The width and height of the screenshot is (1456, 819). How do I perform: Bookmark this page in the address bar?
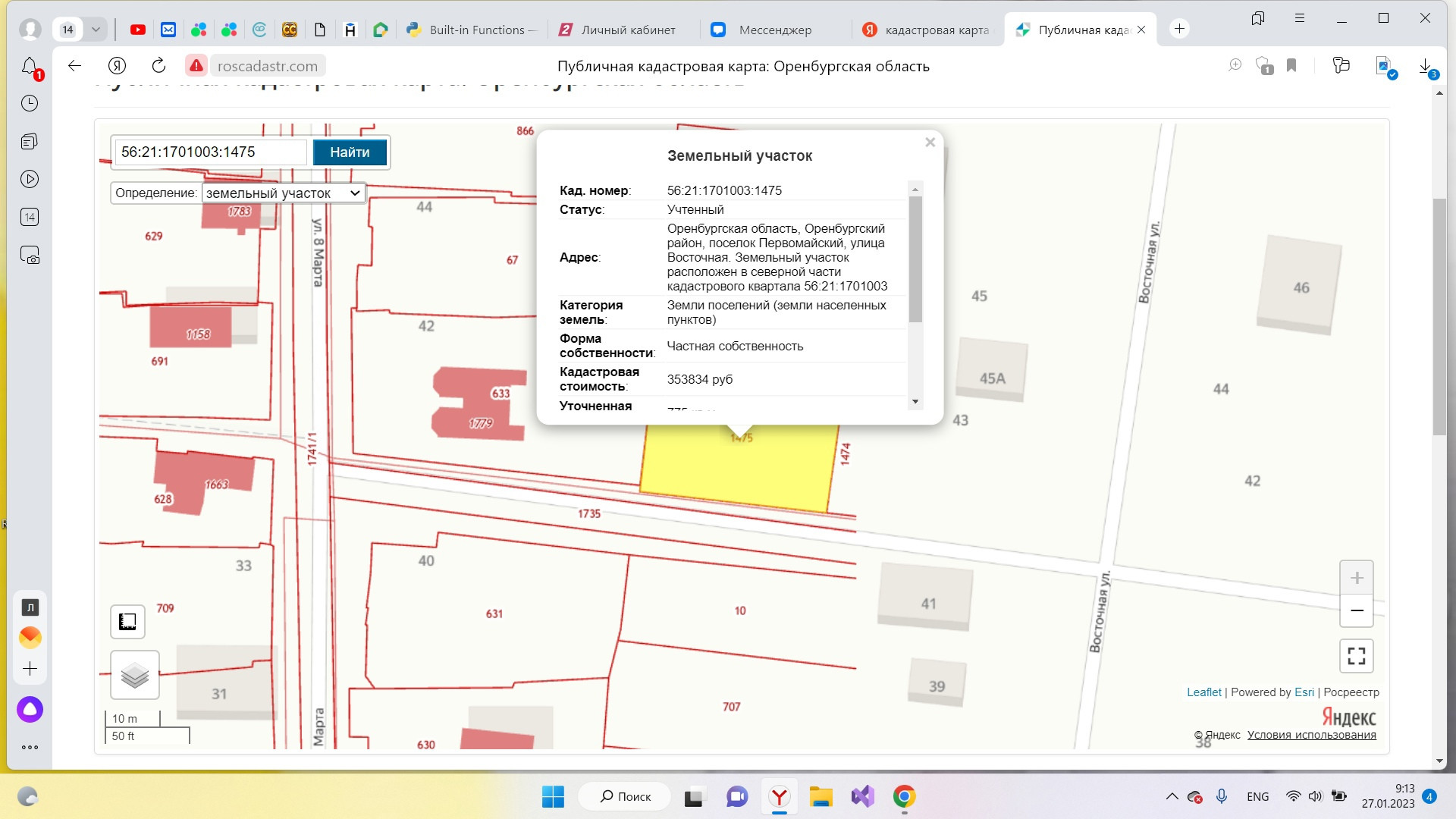[1291, 66]
